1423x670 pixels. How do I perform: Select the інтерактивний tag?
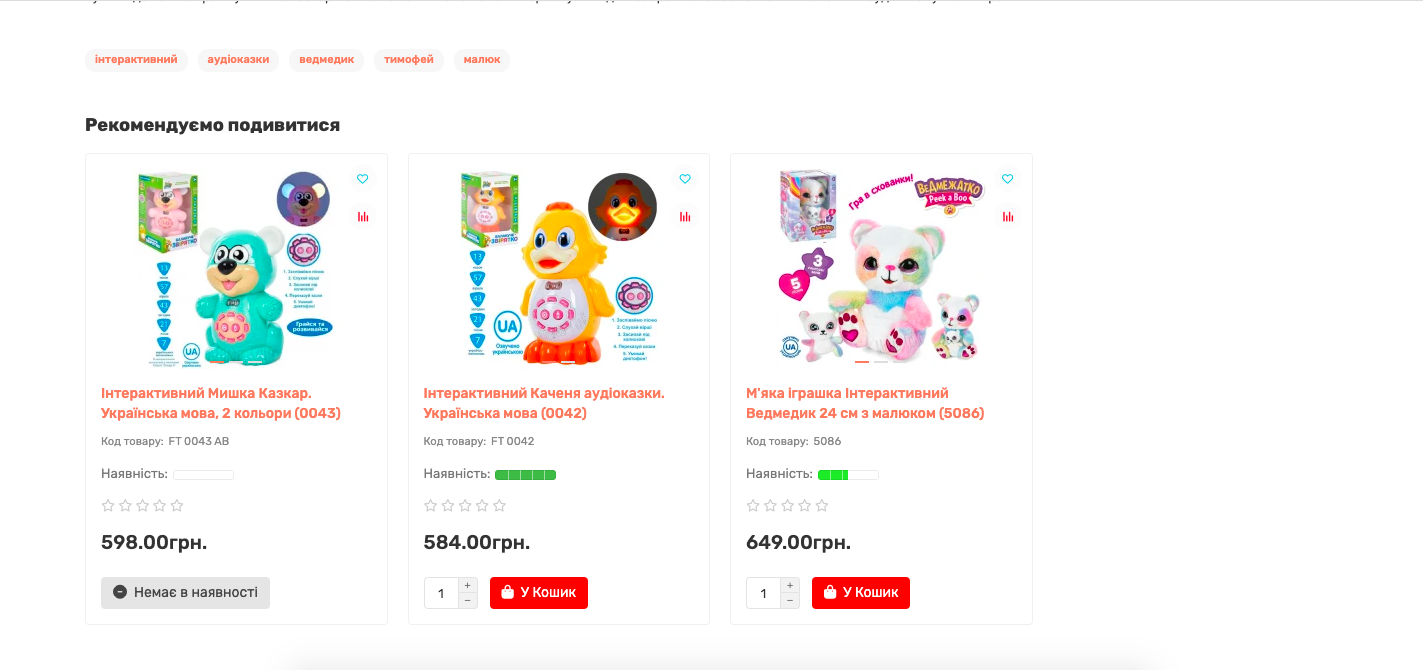tap(136, 60)
